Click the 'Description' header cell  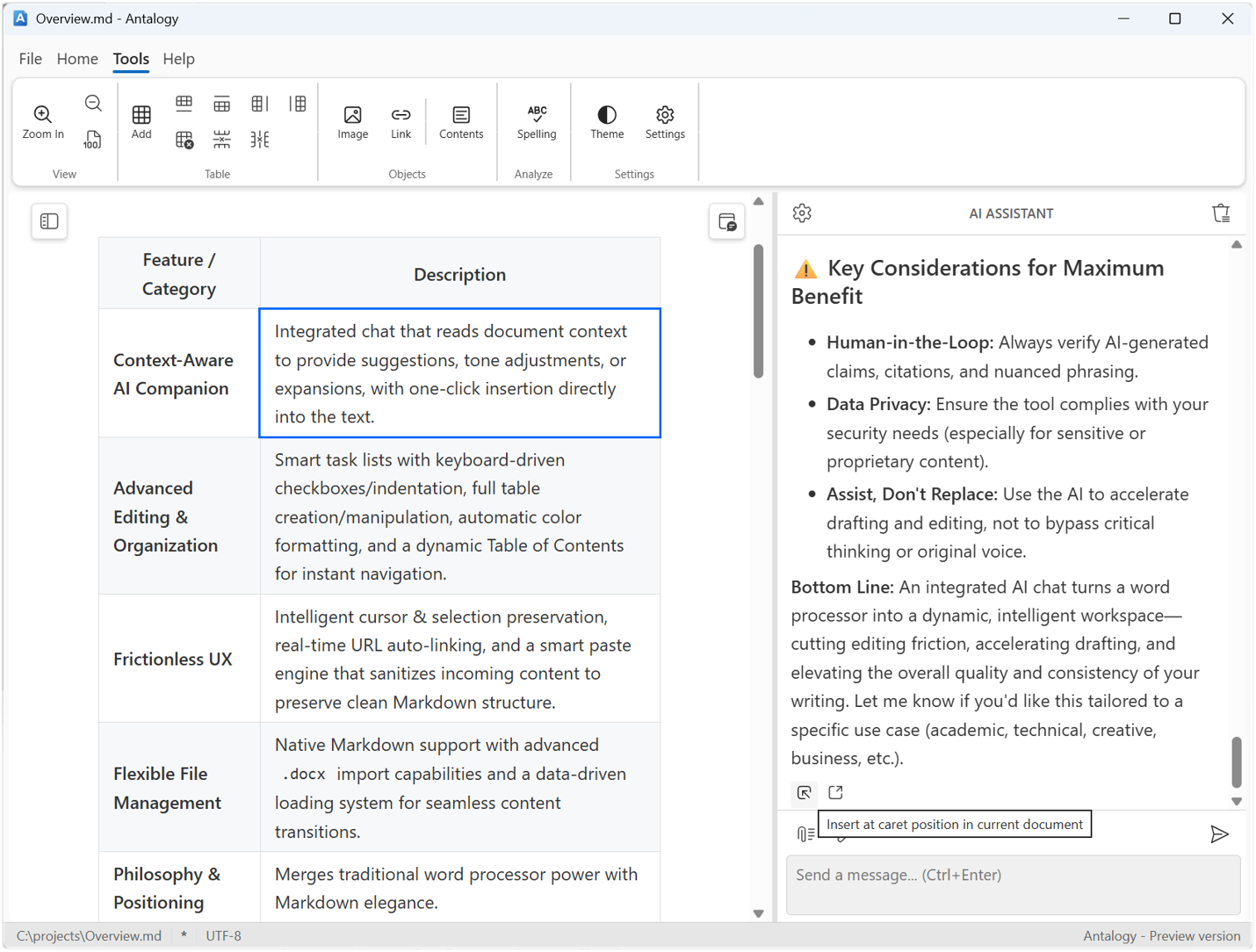point(460,274)
